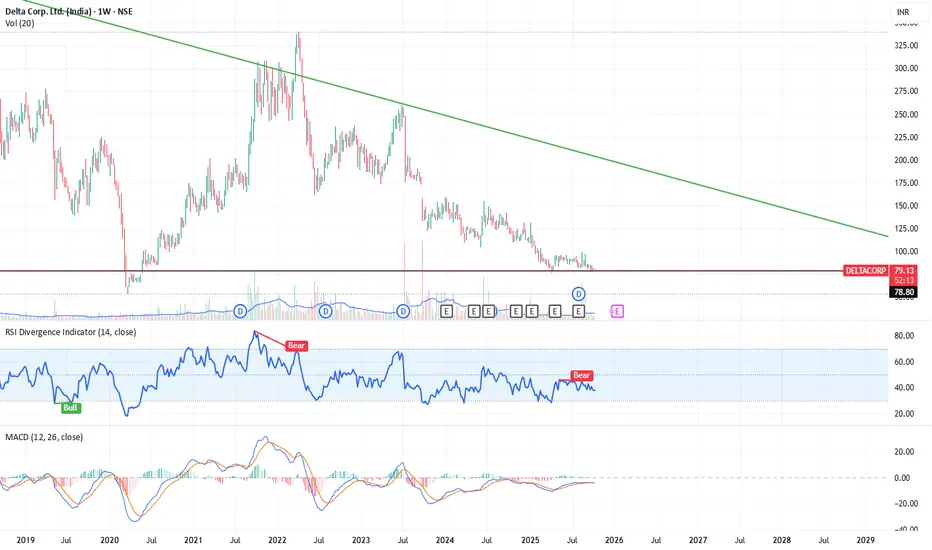
Task: Click the RSI Divergence Indicator legend
Action: point(70,332)
